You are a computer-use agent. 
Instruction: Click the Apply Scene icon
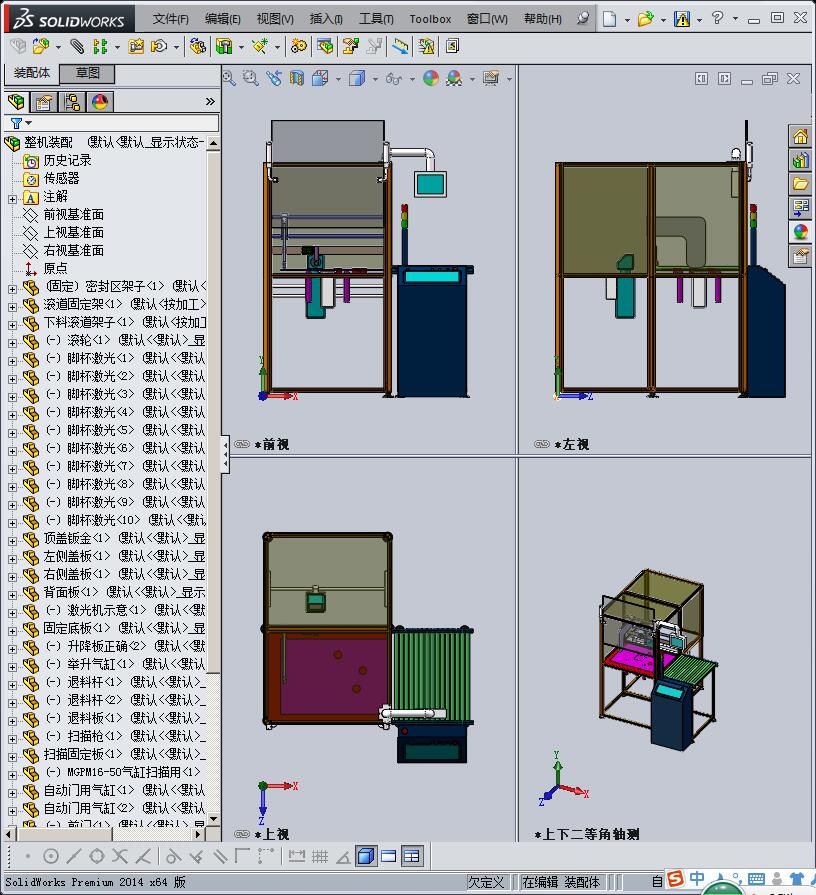point(454,78)
